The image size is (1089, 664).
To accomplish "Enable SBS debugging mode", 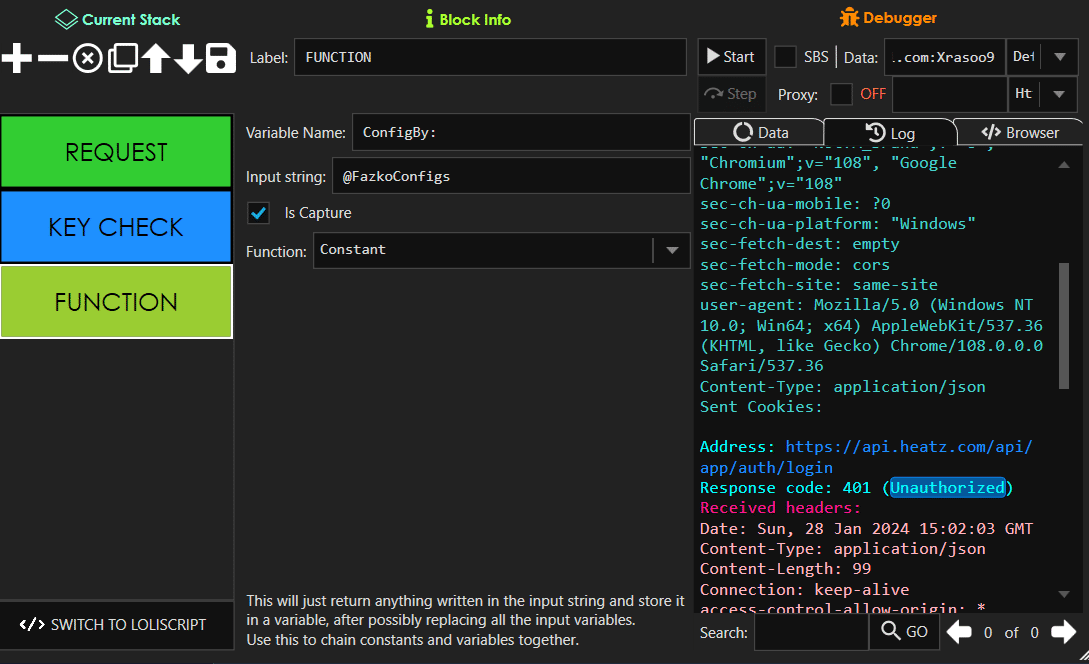I will tap(785, 57).
